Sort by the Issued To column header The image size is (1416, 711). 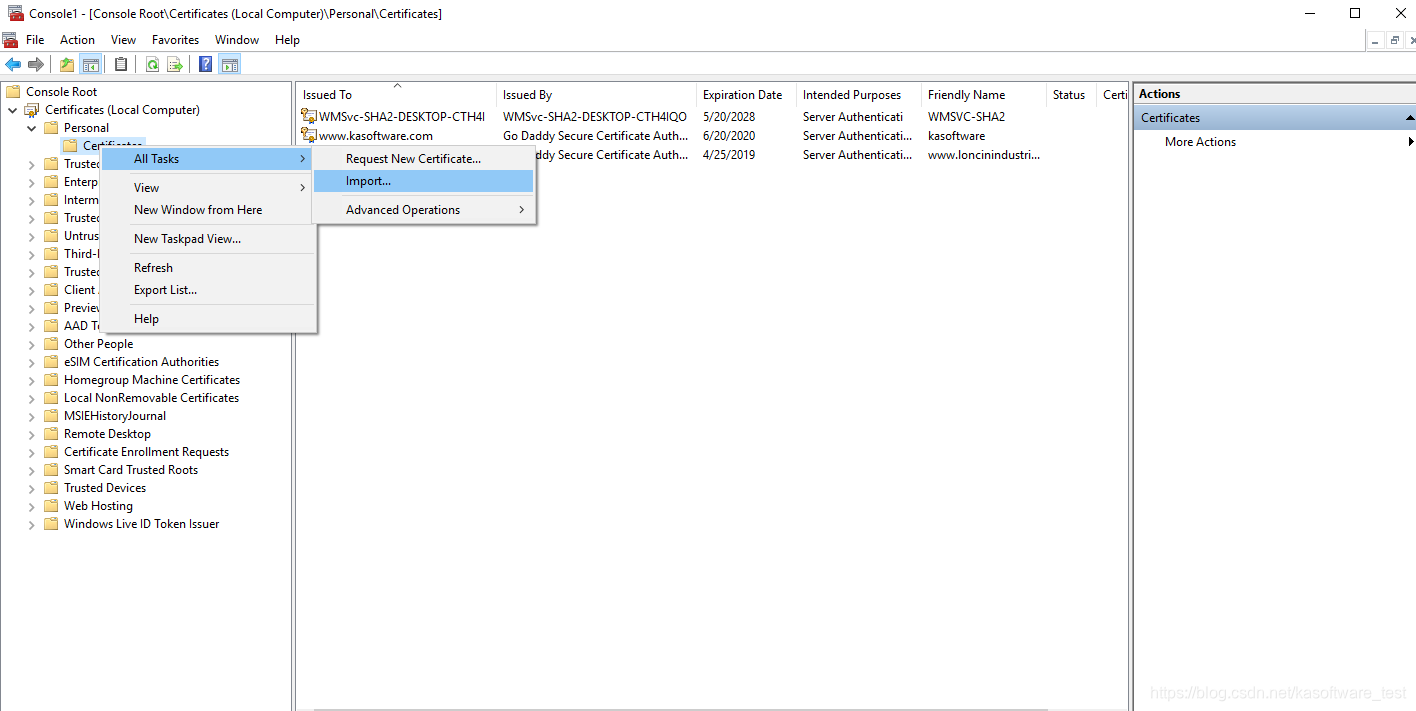point(396,95)
